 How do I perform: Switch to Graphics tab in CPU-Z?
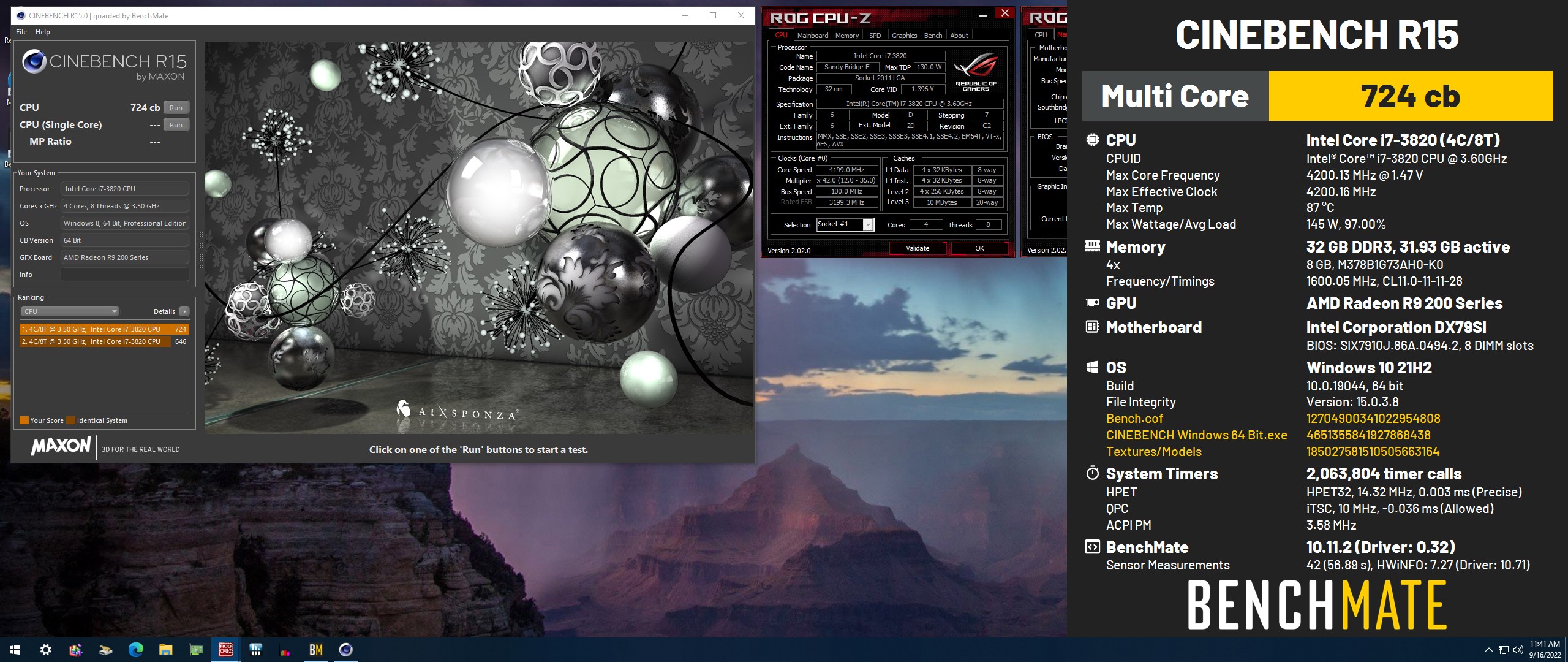[905, 36]
